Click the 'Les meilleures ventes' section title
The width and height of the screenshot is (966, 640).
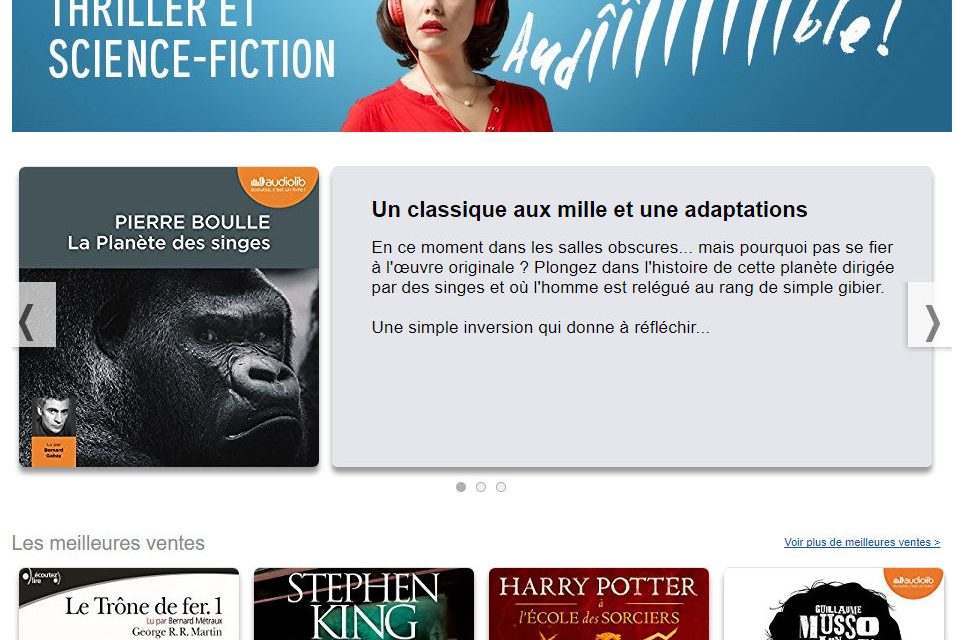(x=108, y=543)
